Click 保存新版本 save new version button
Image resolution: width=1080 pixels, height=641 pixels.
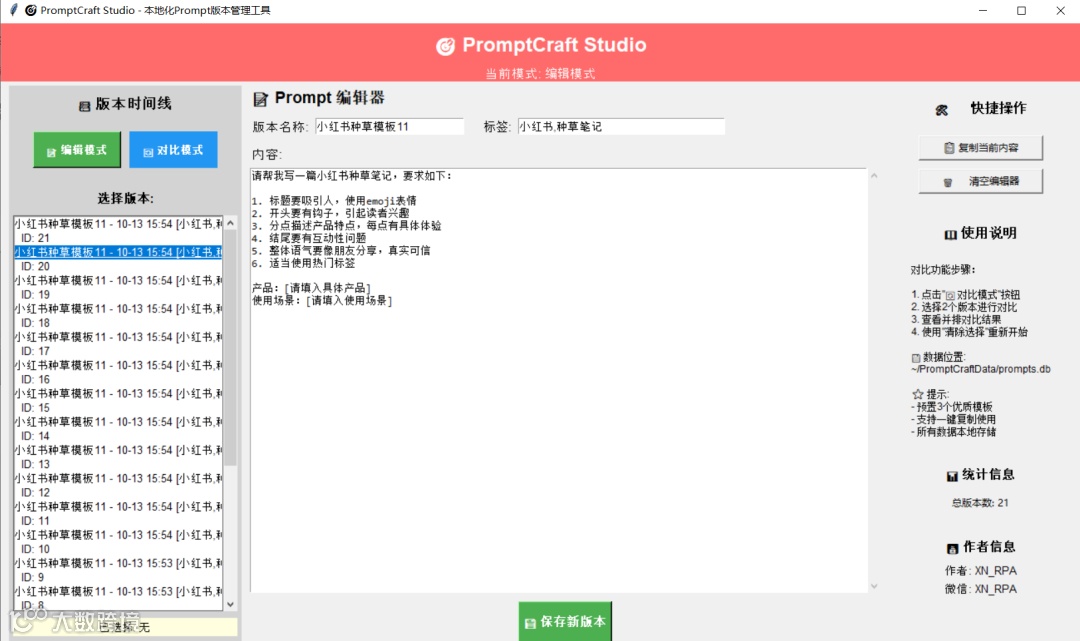(565, 621)
